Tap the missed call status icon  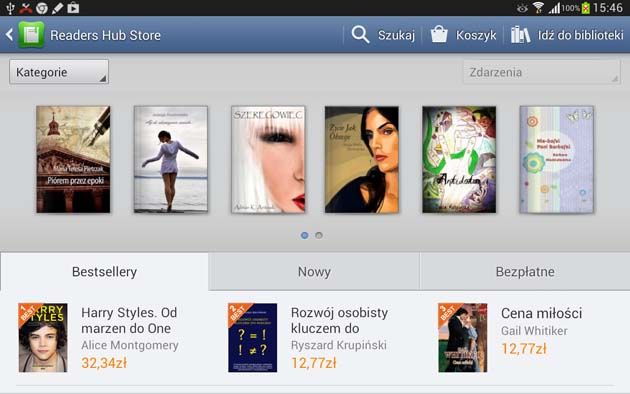click(x=26, y=8)
